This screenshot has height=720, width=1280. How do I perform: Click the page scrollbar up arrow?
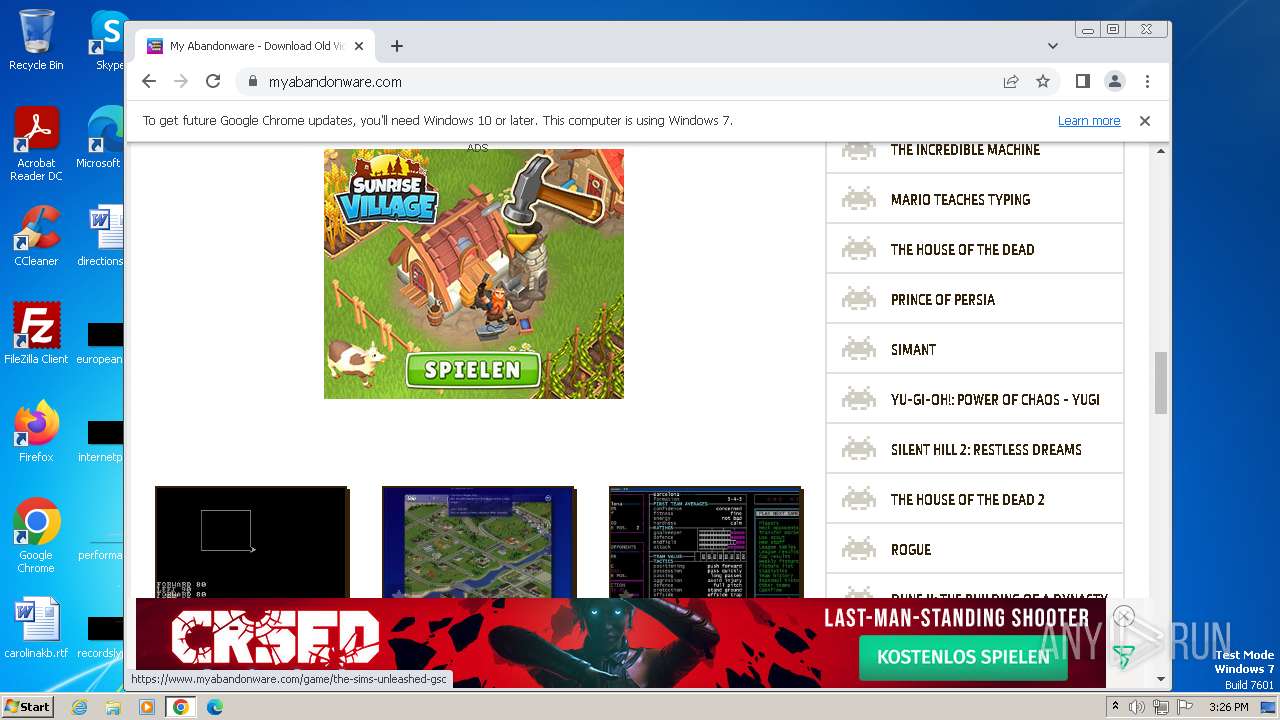[x=1160, y=151]
